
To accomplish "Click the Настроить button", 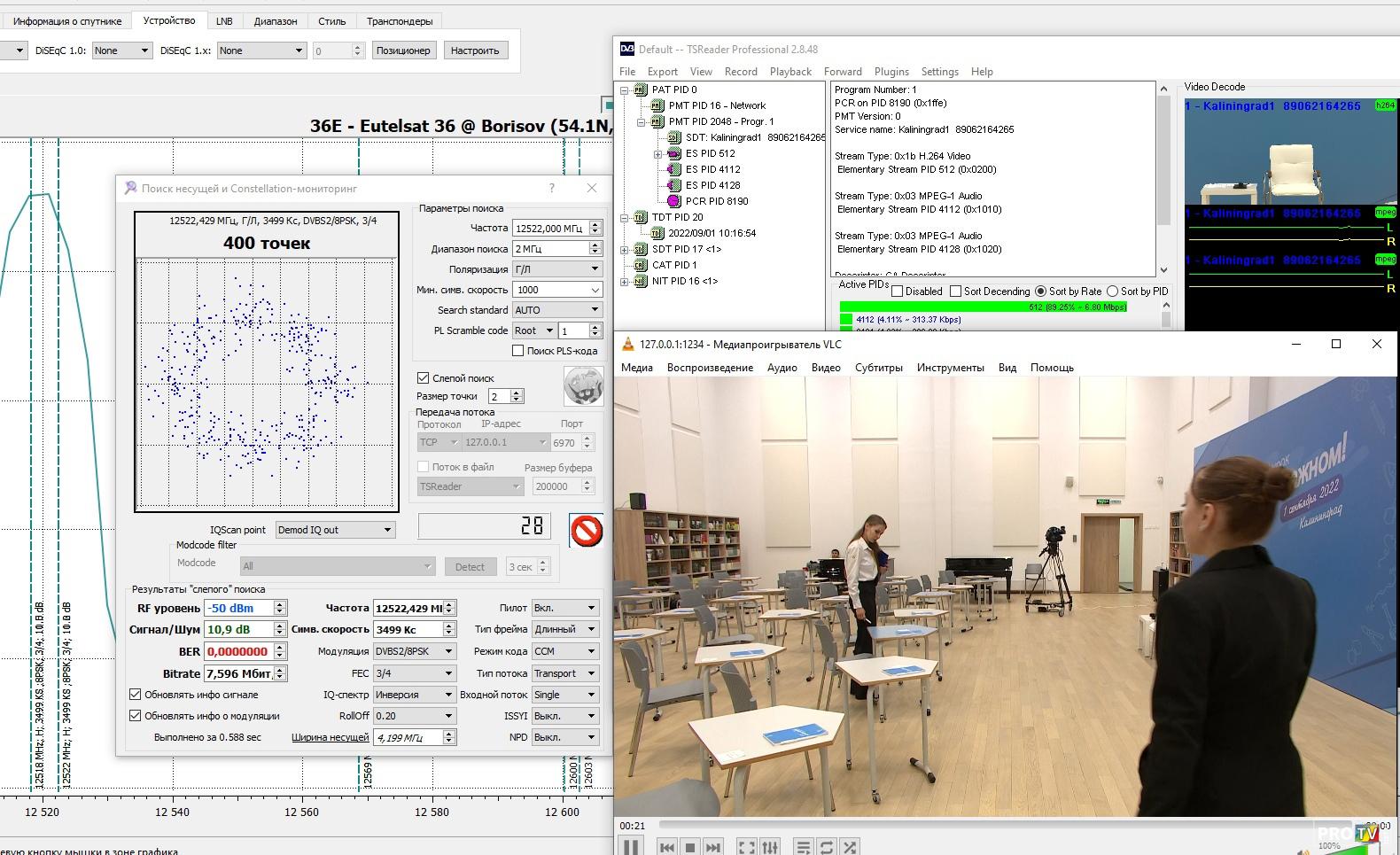I will [x=475, y=51].
